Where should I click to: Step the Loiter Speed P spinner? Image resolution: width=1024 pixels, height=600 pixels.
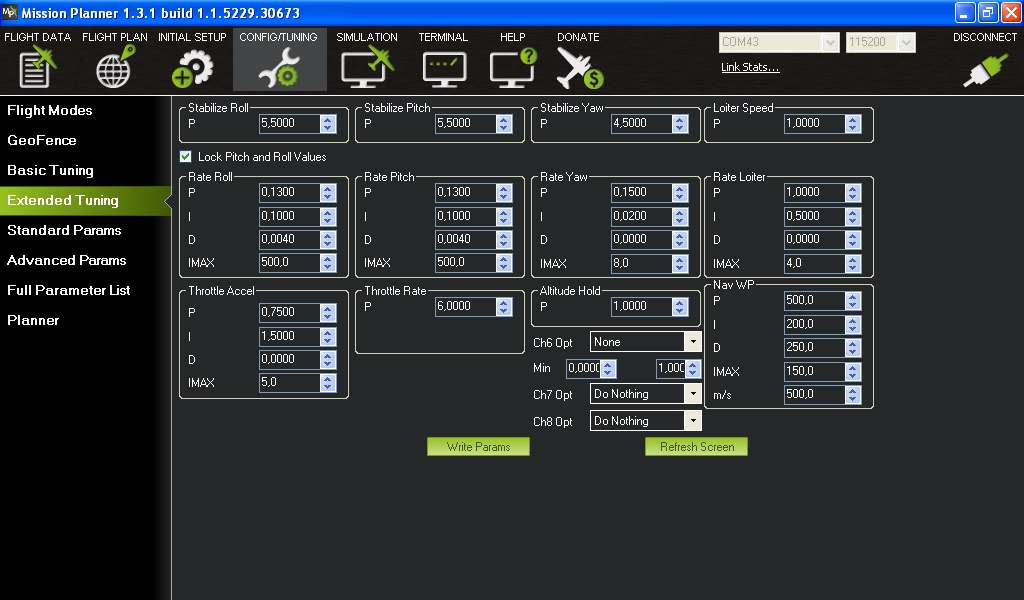click(x=852, y=123)
